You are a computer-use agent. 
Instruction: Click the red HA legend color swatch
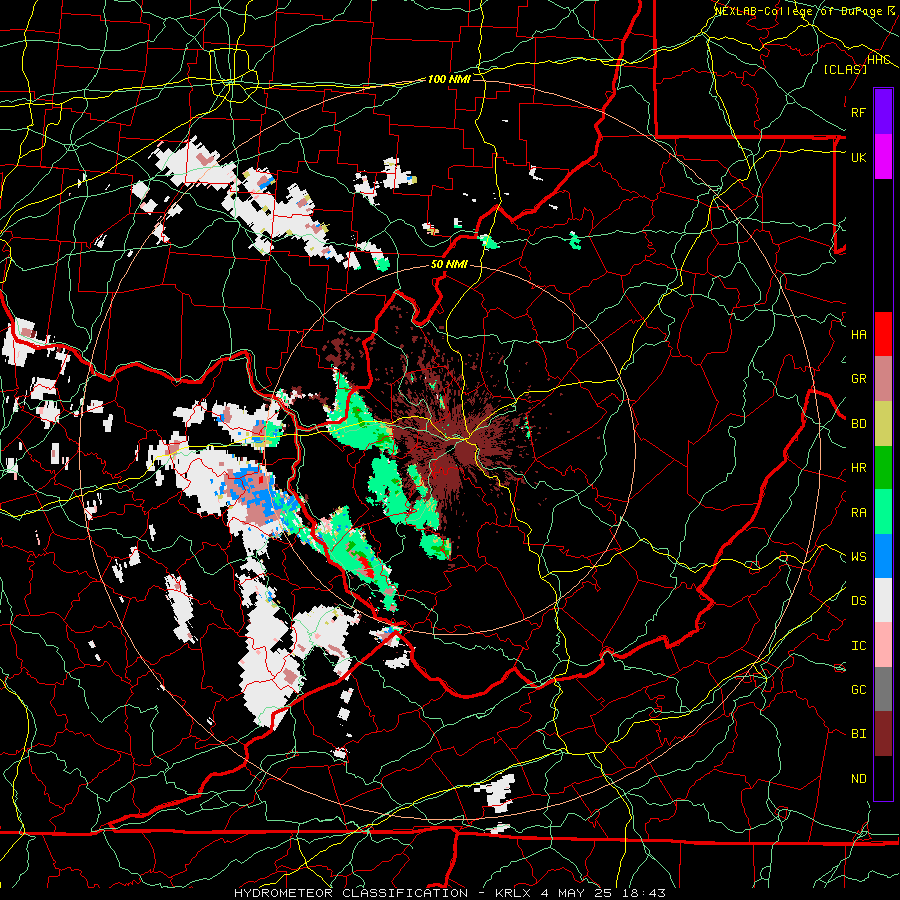(883, 334)
